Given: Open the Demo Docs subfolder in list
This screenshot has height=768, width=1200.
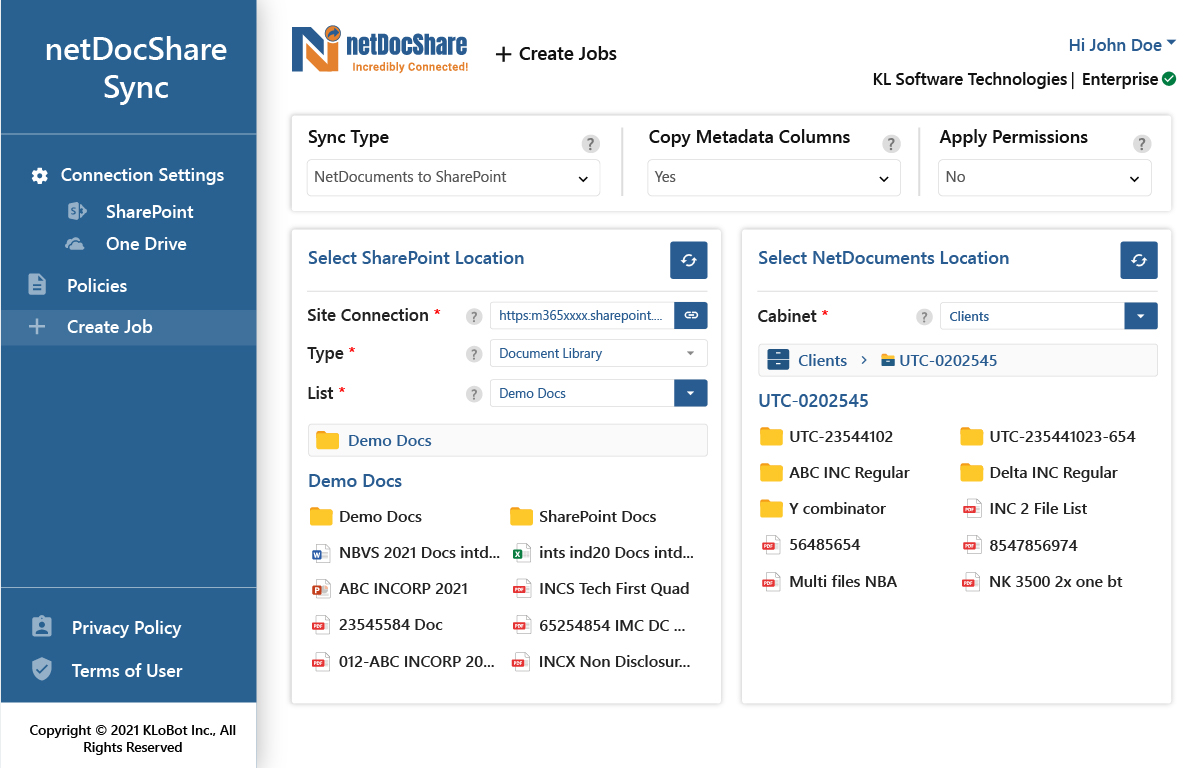Looking at the screenshot, I should click(366, 517).
